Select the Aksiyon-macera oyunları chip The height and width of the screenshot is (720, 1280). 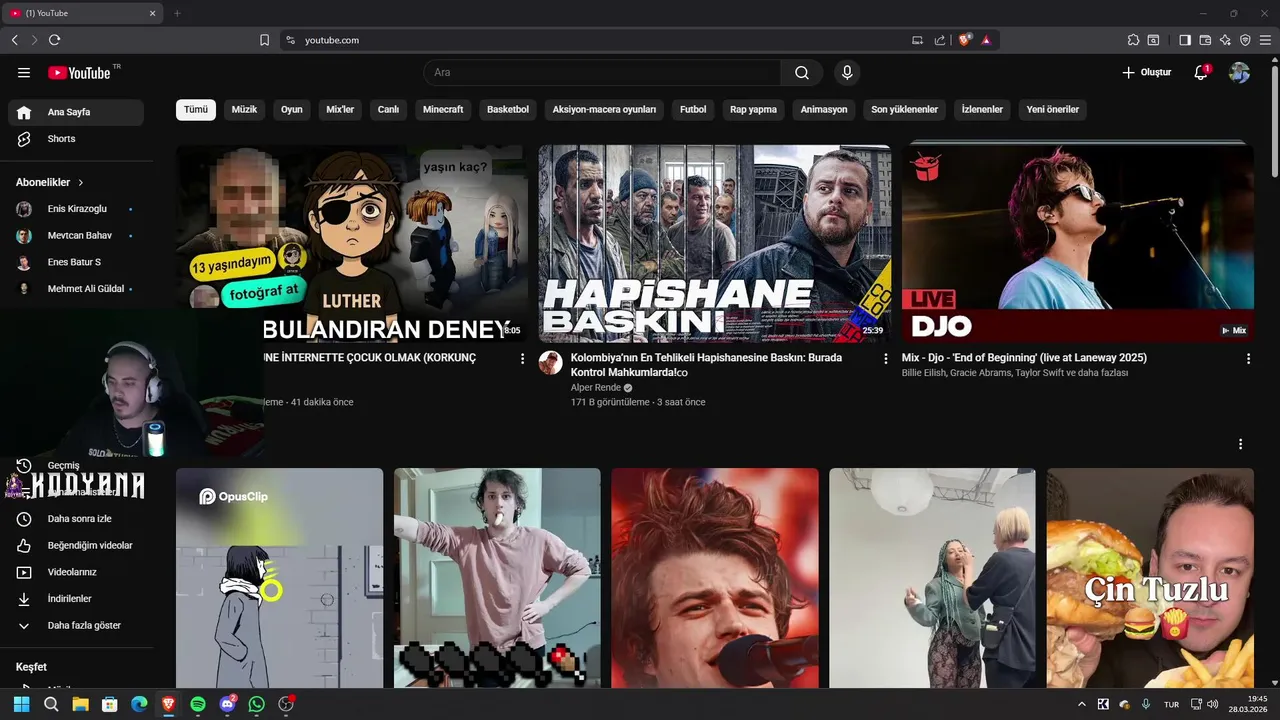[x=605, y=110]
